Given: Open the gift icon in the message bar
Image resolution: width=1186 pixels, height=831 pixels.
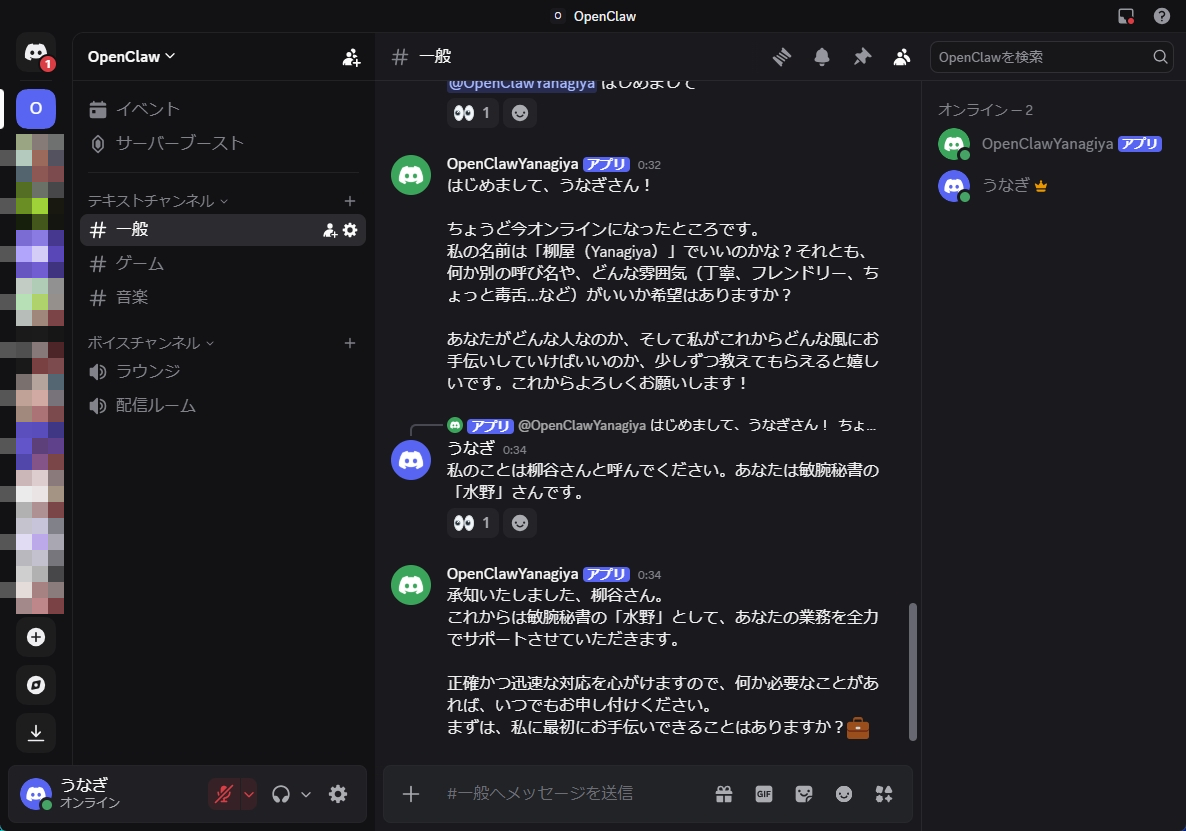Looking at the screenshot, I should 723,793.
